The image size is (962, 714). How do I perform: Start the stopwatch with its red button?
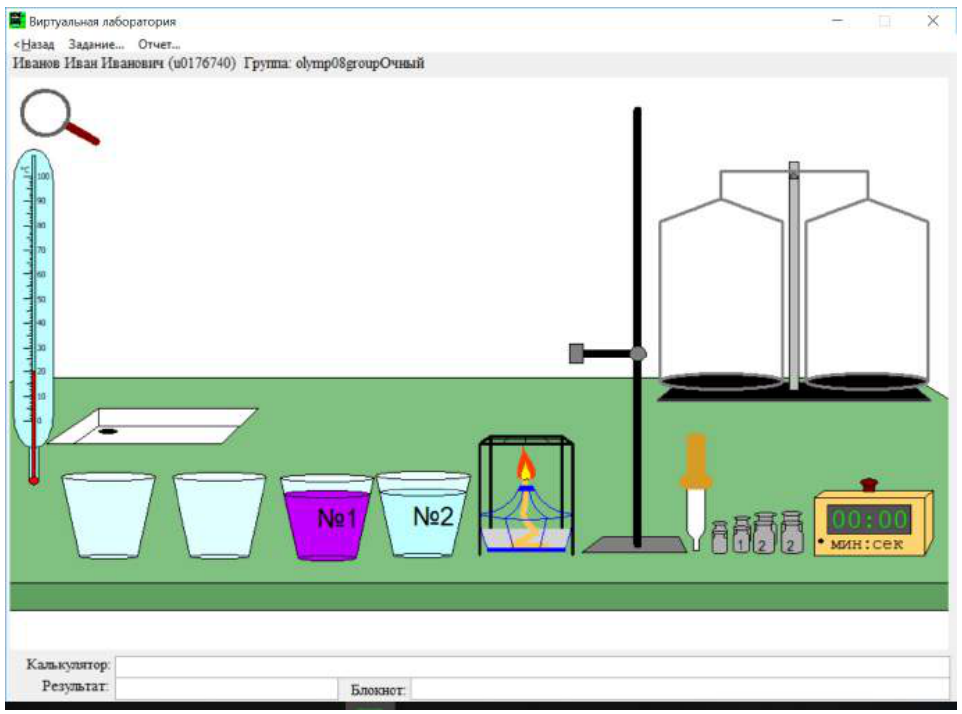(869, 485)
